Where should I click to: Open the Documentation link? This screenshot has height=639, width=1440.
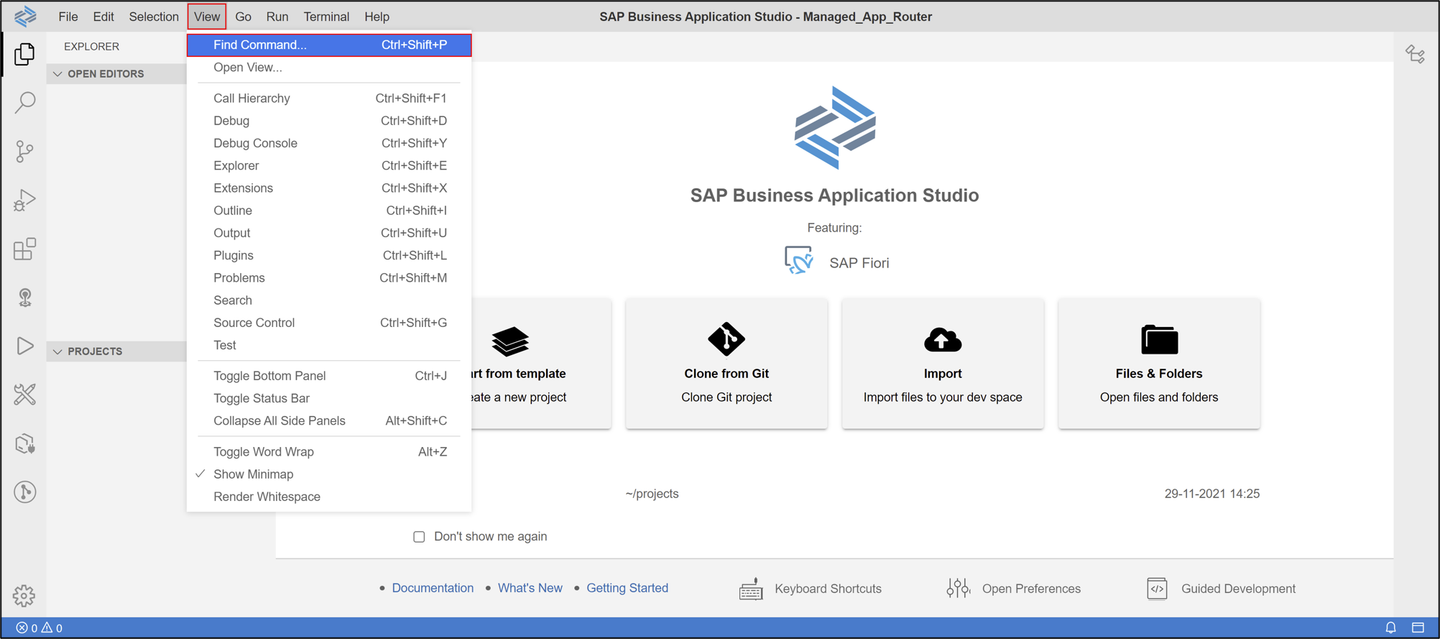[433, 588]
